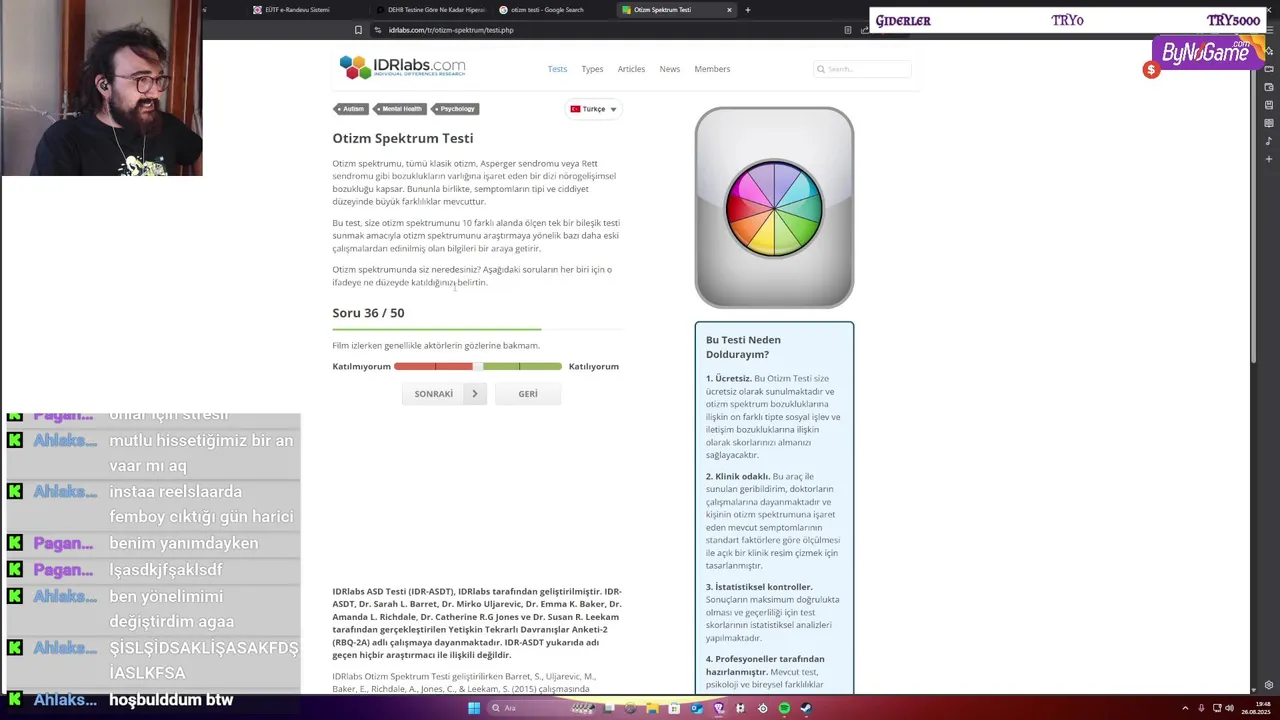This screenshot has height=720, width=1280.
Task: Open the music note sidebar icon
Action: pos(1269,141)
